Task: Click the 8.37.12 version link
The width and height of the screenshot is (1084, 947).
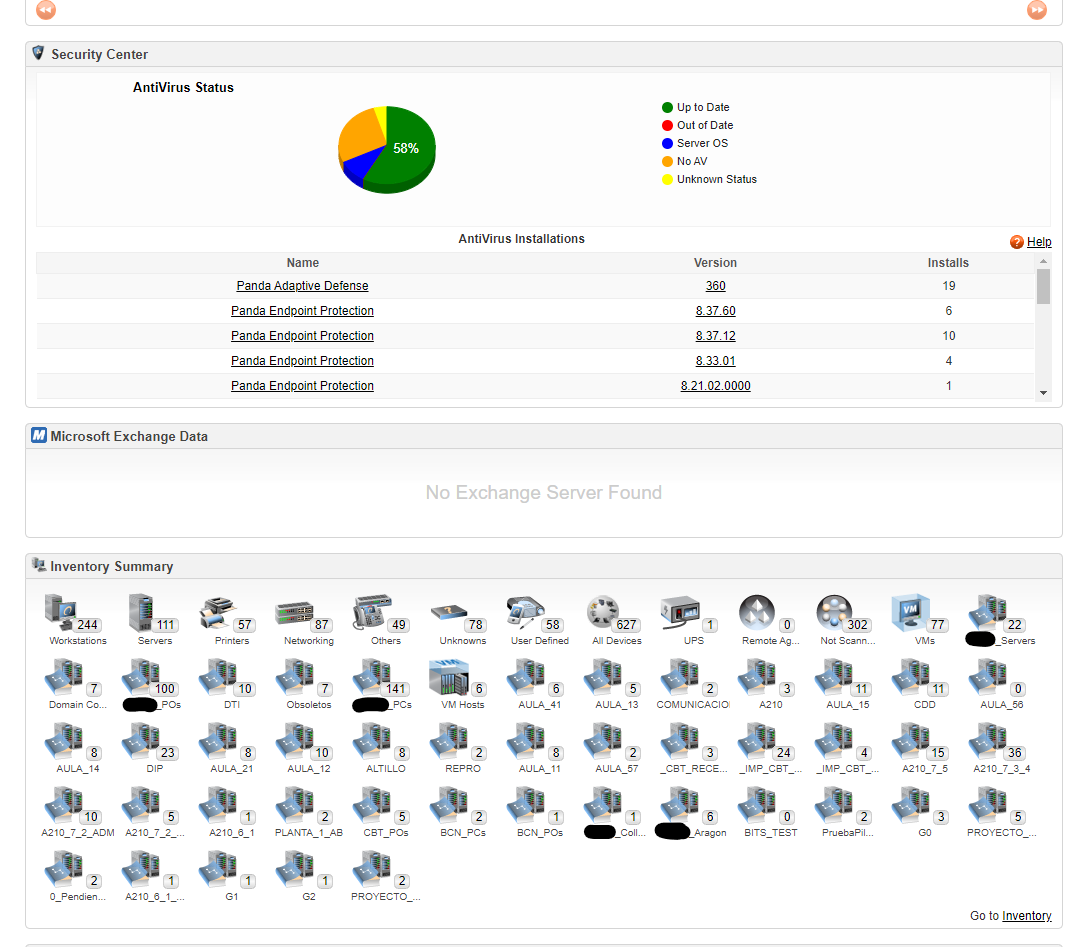Action: click(x=716, y=336)
